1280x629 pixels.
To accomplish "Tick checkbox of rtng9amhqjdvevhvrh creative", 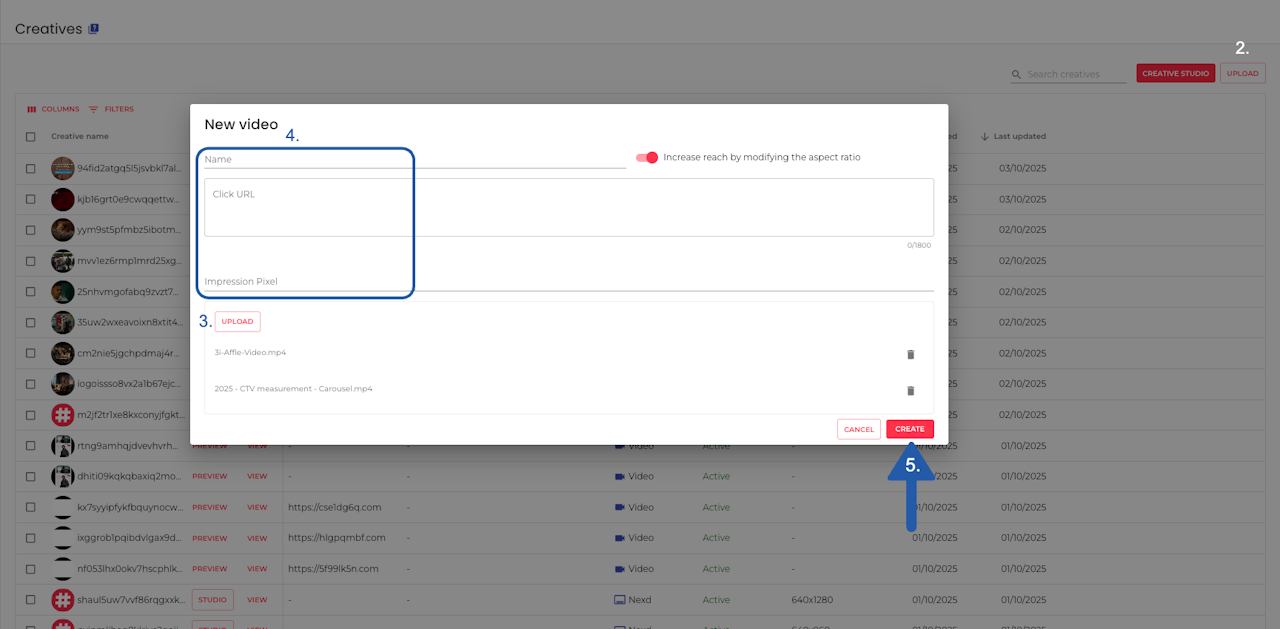I will pyautogui.click(x=31, y=446).
